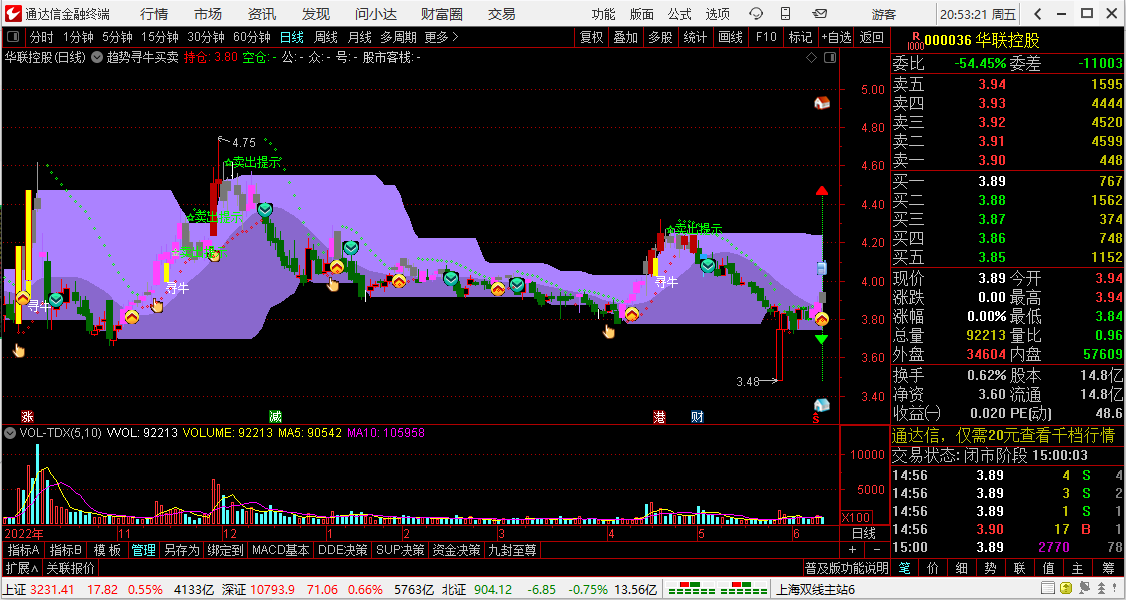Open the 选项 menu
This screenshot has width=1126, height=600.
[717, 14]
